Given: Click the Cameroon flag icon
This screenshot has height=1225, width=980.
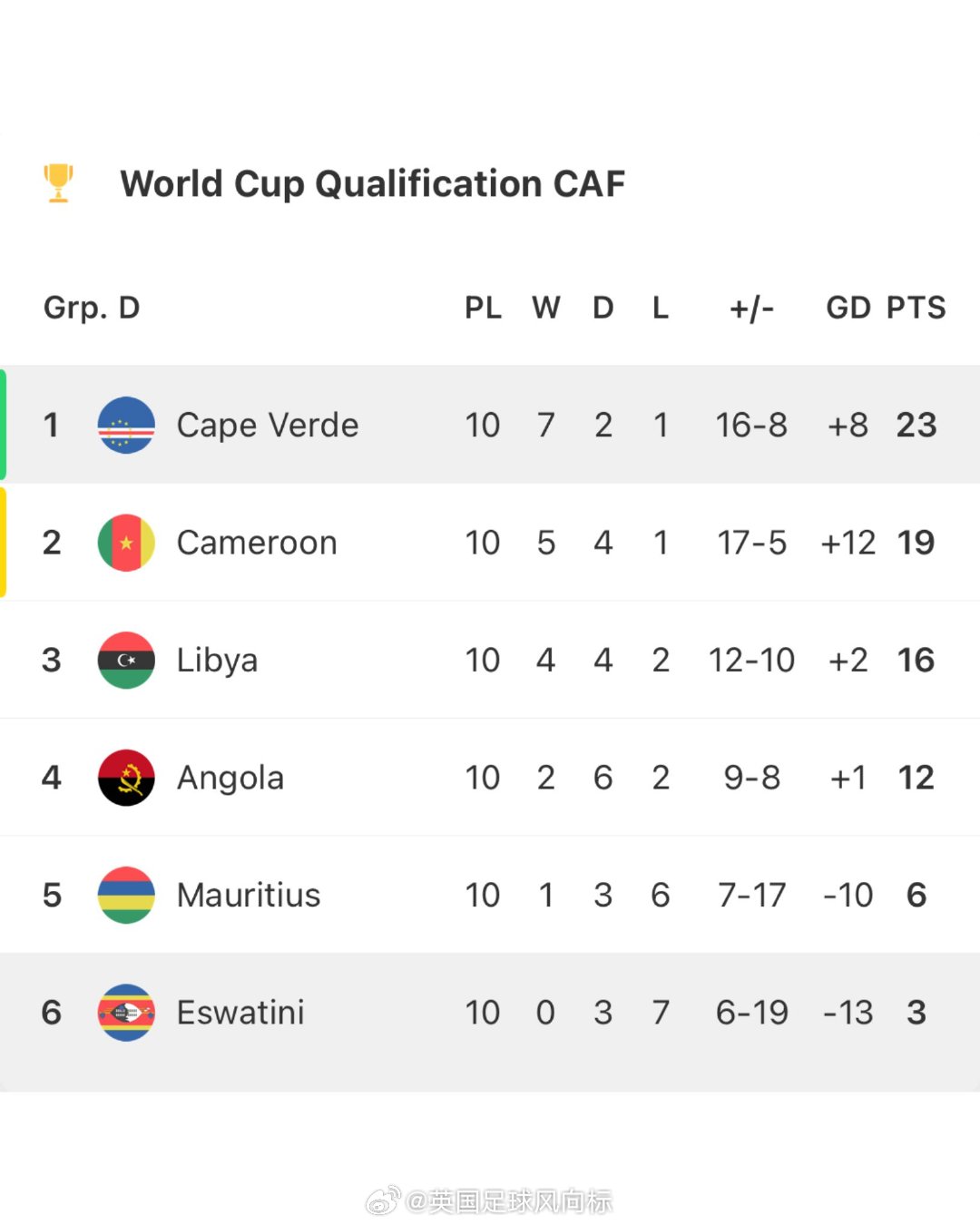Looking at the screenshot, I should click(126, 543).
